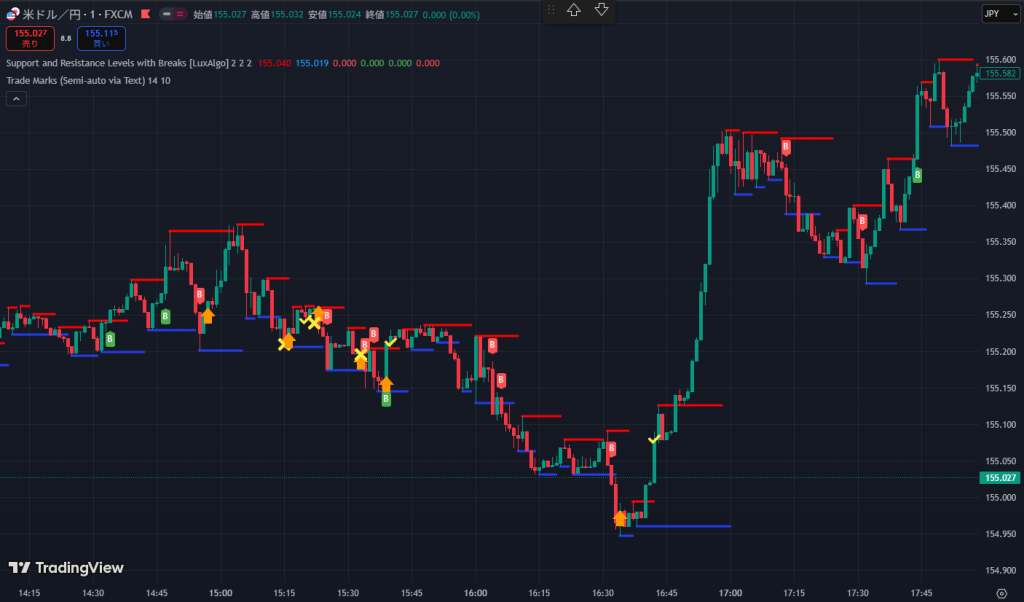
Task: Click the 16:00 time axis label
Action: coord(476,593)
